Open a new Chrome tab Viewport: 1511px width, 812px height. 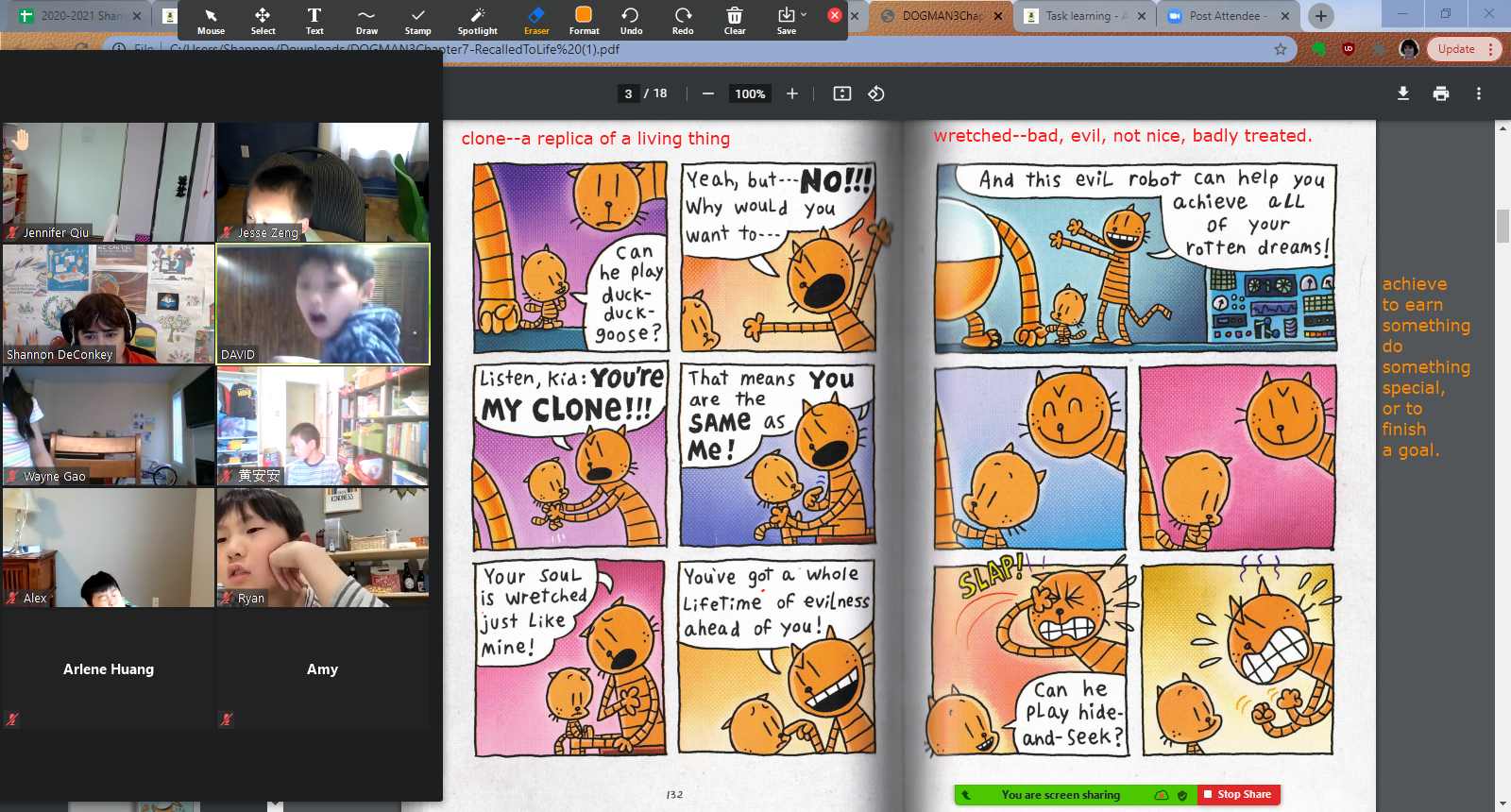click(1321, 16)
